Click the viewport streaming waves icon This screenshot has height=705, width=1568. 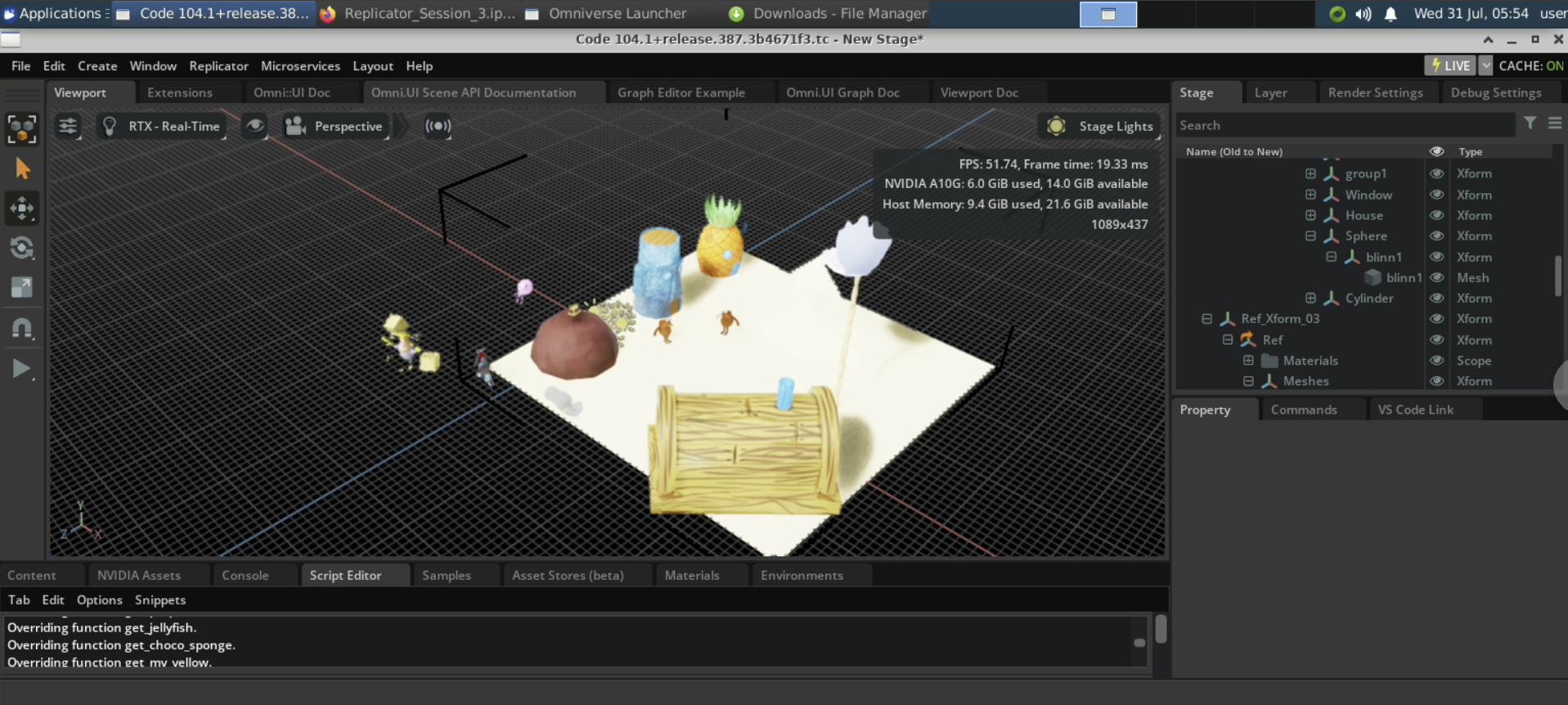tap(438, 126)
